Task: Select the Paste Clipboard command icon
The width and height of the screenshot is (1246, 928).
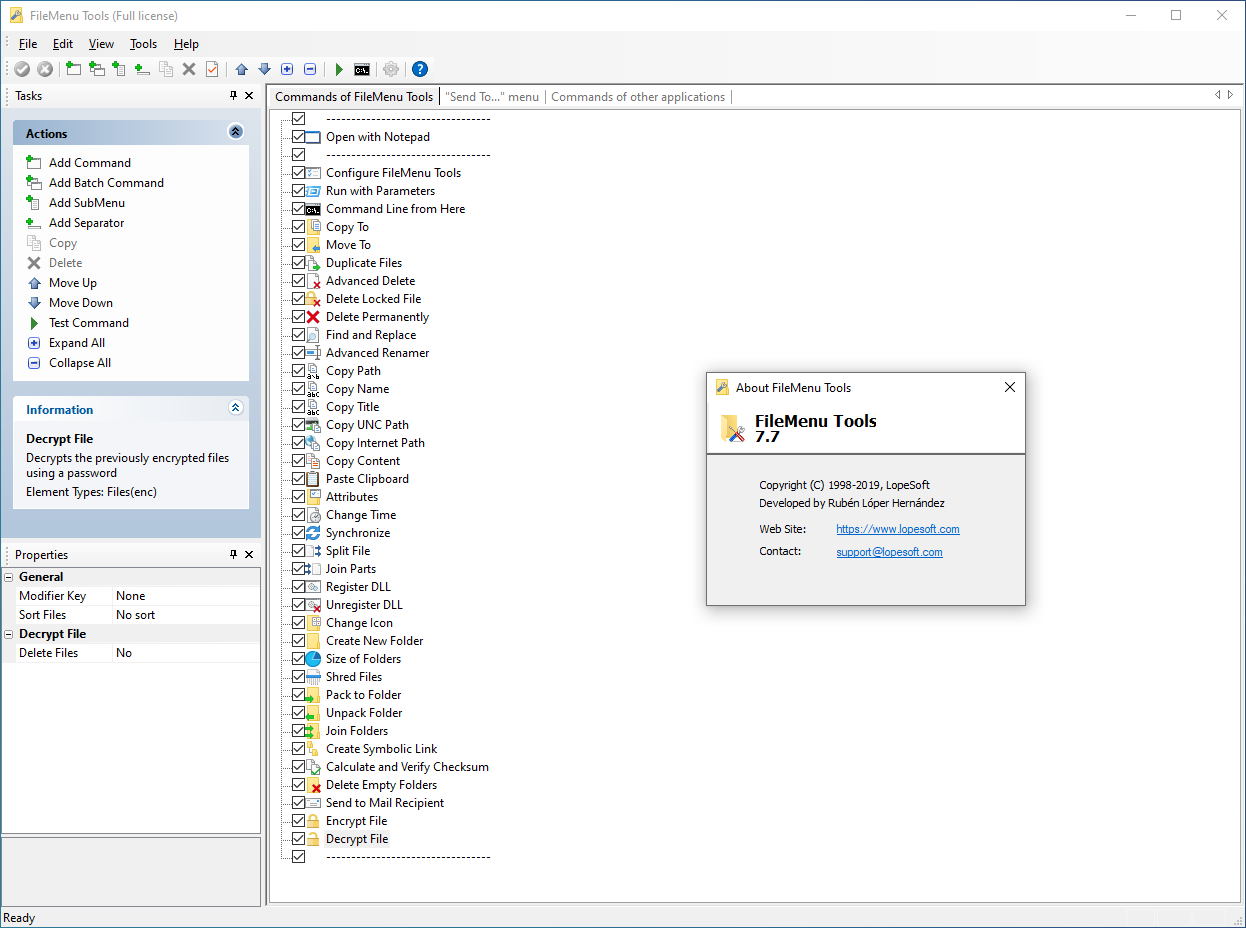Action: pyautogui.click(x=313, y=479)
